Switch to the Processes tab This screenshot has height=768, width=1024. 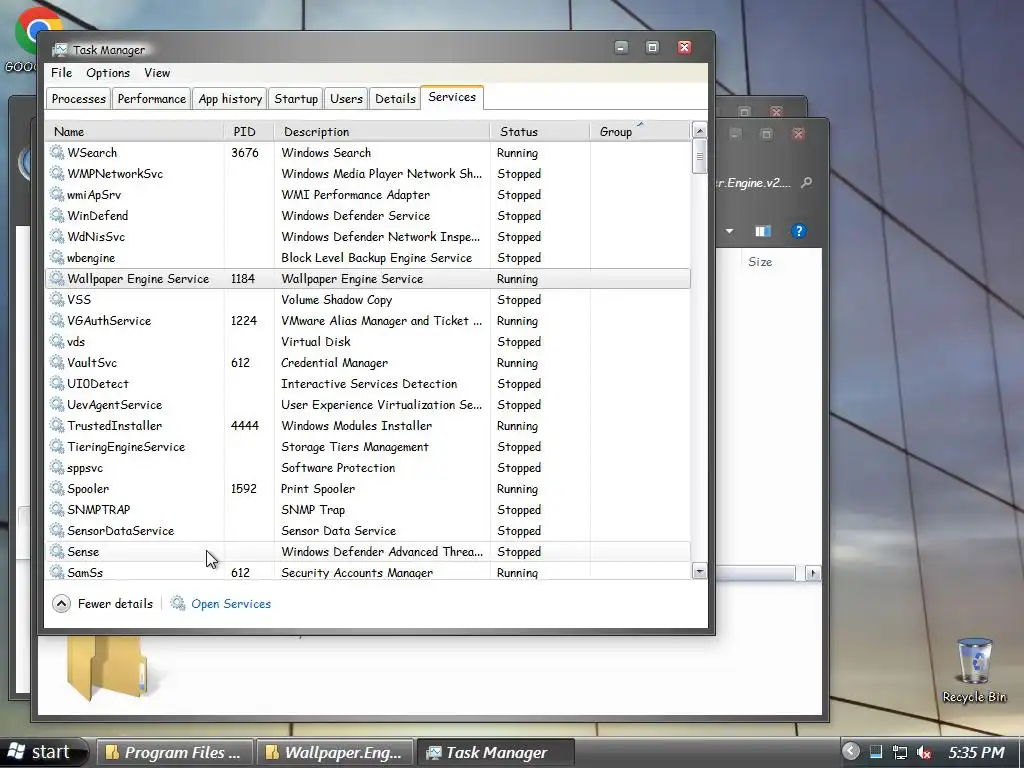(78, 99)
